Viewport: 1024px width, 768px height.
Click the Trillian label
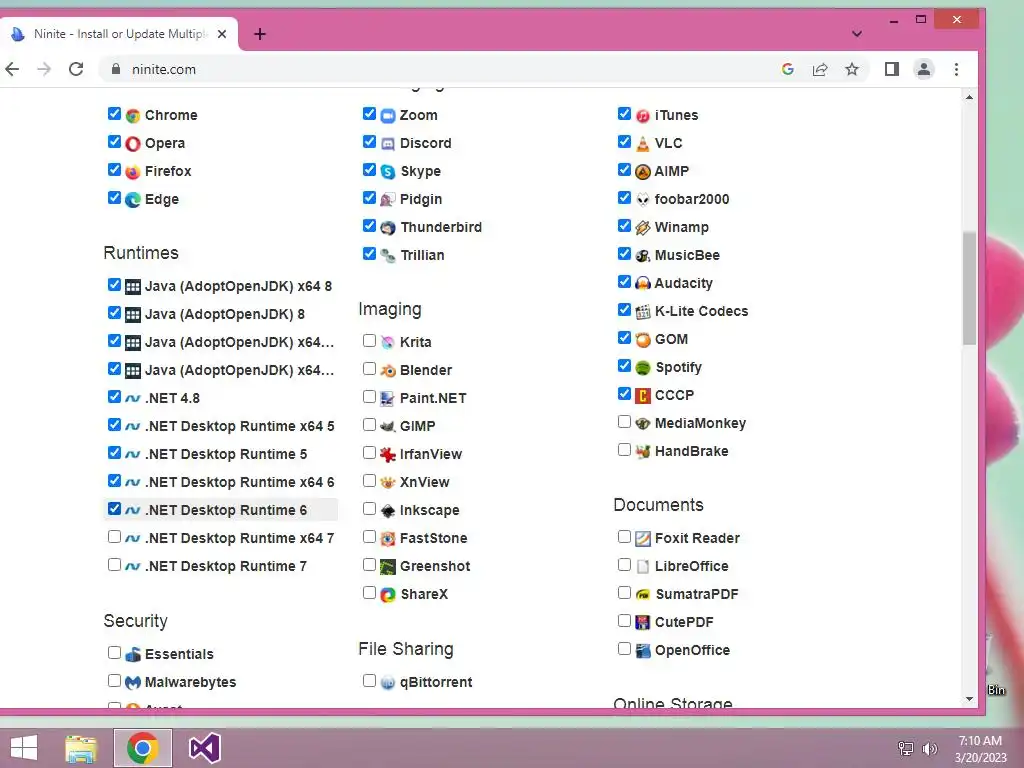(x=422, y=255)
